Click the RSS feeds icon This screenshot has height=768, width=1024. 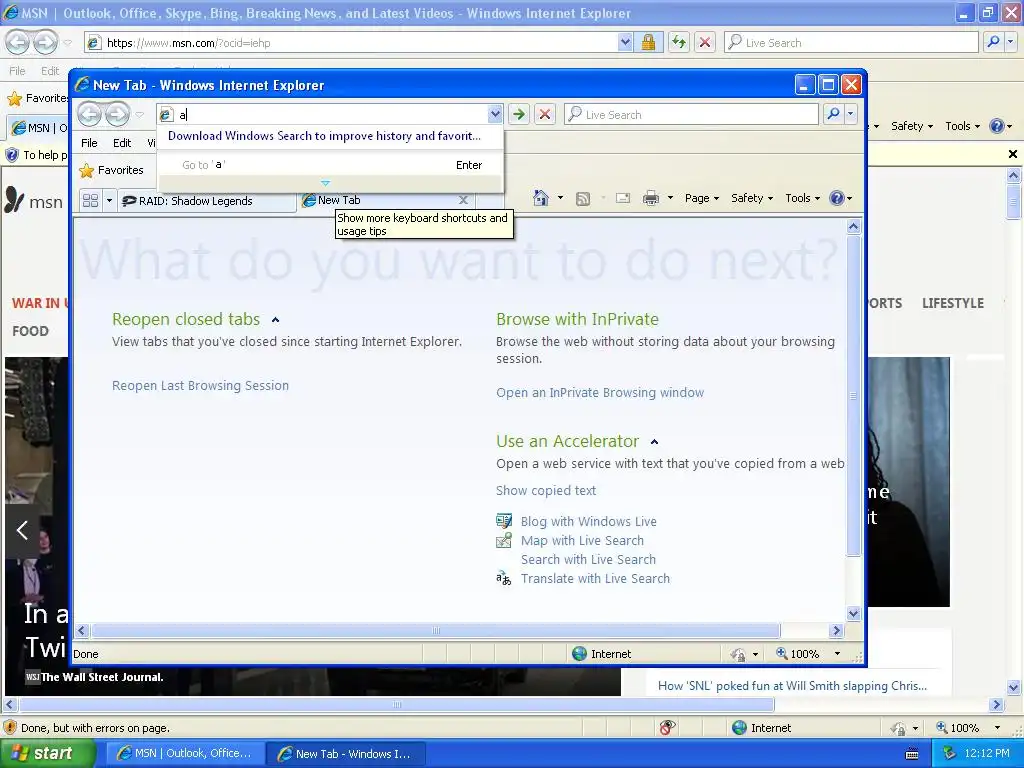pos(583,199)
